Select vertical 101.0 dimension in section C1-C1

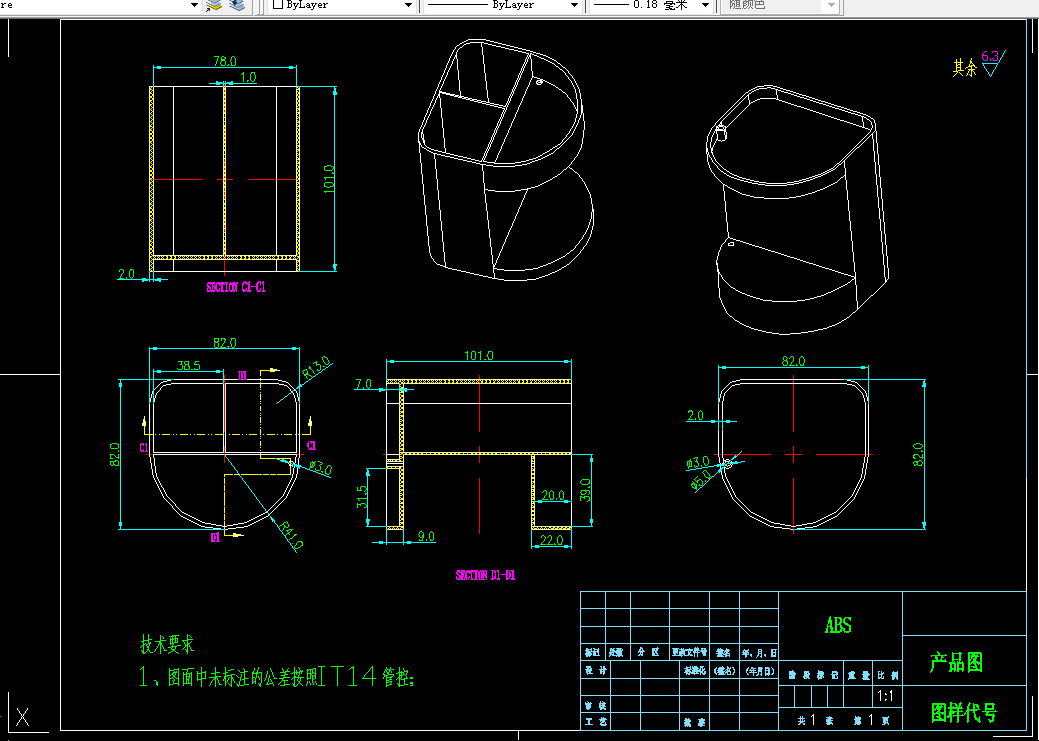[x=329, y=179]
